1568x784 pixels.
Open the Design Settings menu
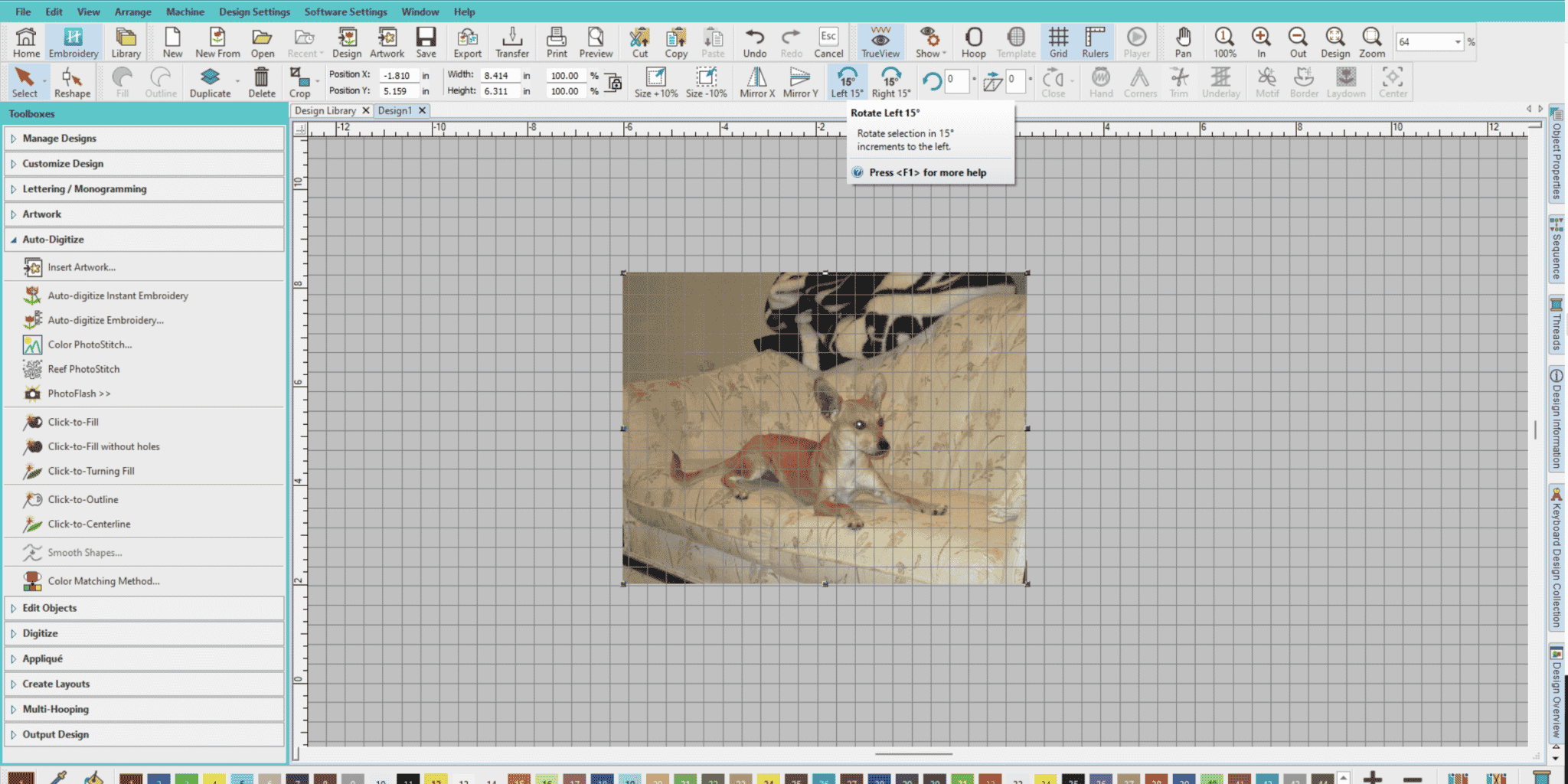[254, 11]
